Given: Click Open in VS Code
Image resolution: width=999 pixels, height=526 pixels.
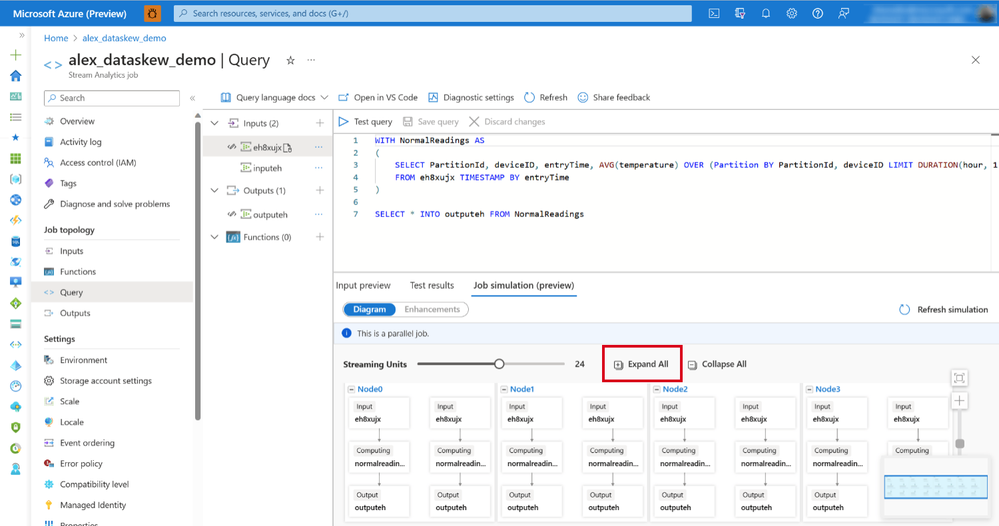Looking at the screenshot, I should pos(378,97).
